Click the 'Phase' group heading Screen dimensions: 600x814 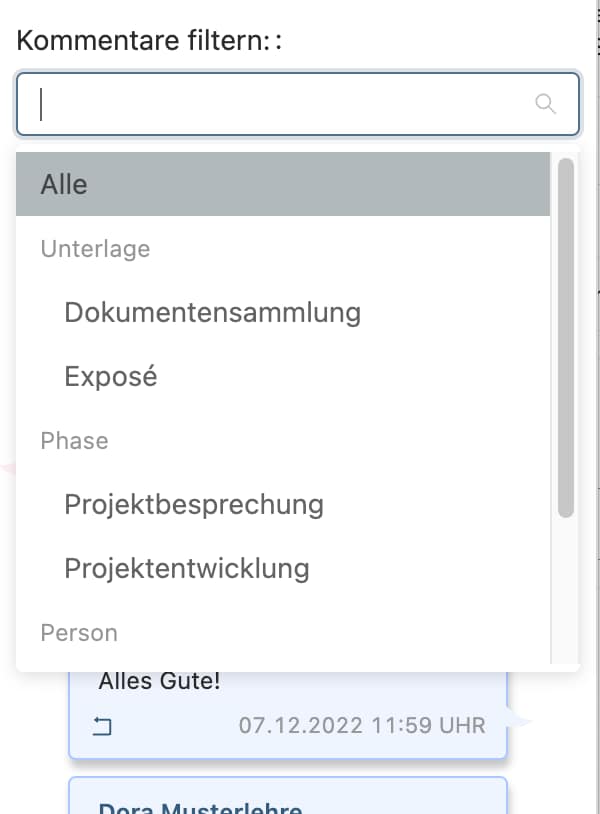[x=74, y=441]
